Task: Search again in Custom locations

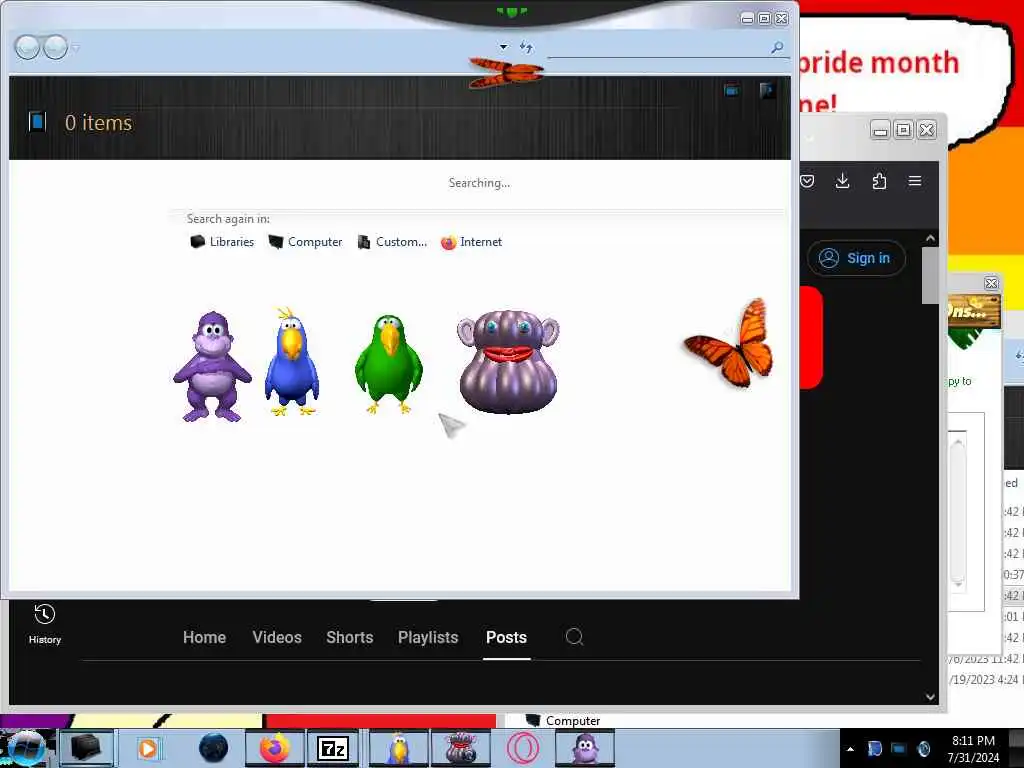Action: (392, 242)
